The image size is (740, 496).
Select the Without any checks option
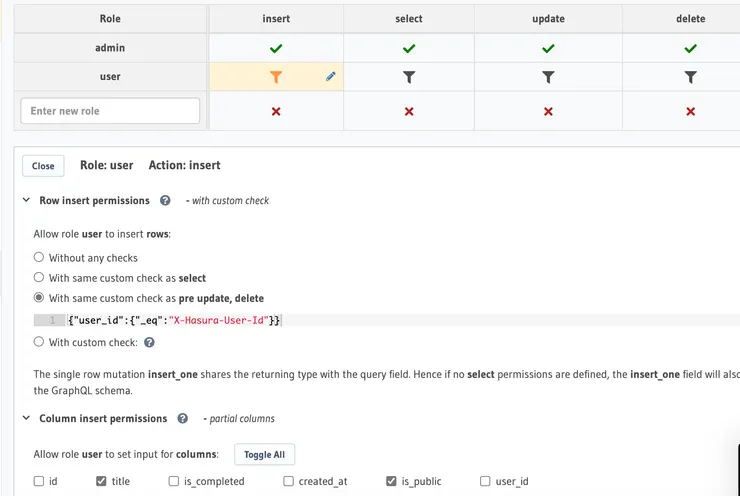point(39,258)
